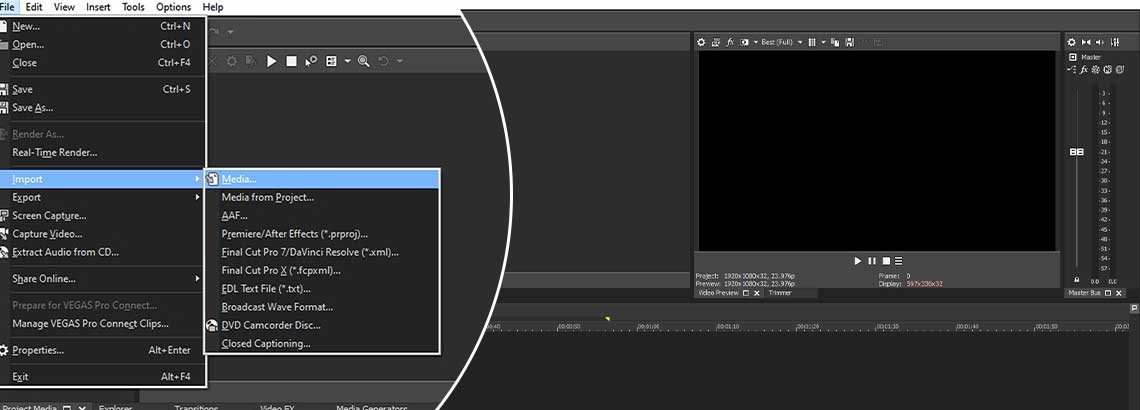Choose Save As... in File menu

[x=33, y=108]
